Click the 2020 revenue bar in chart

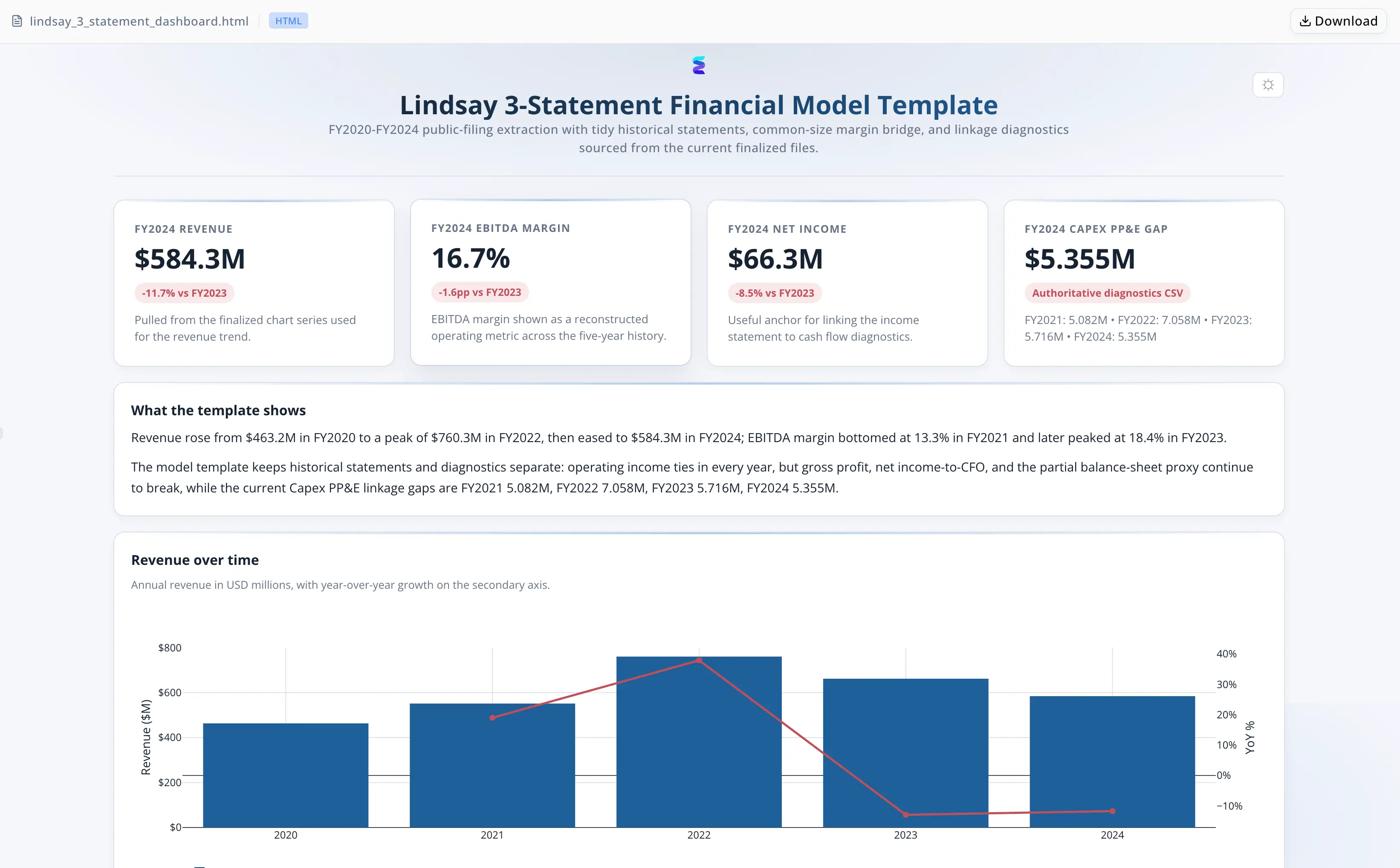tap(285, 775)
